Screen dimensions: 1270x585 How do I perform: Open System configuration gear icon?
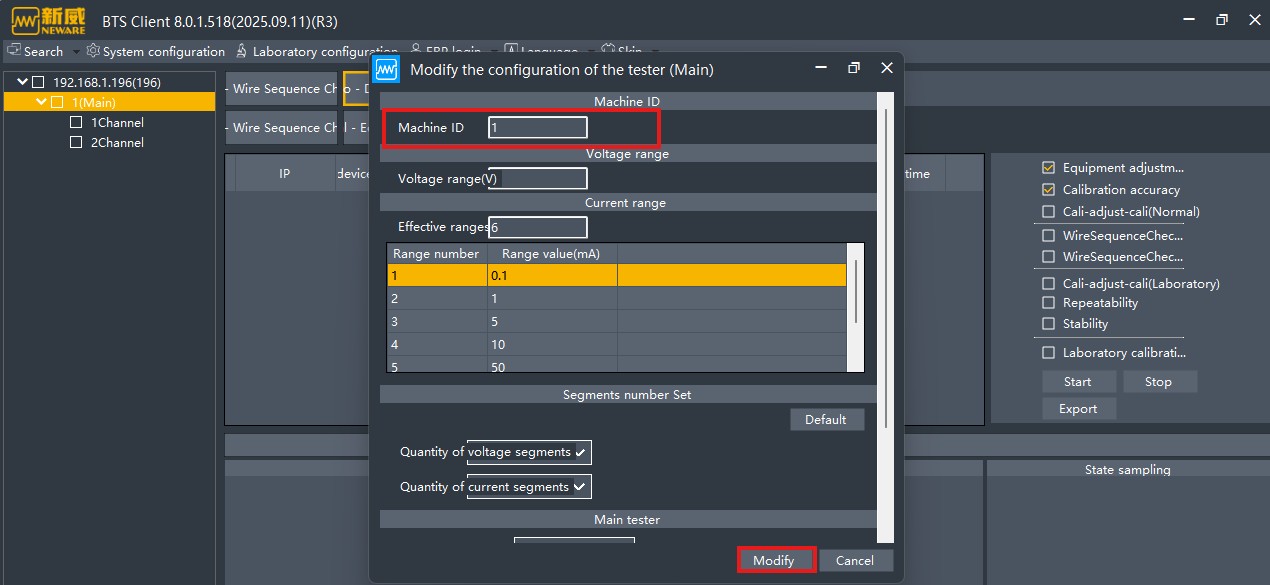pos(93,51)
